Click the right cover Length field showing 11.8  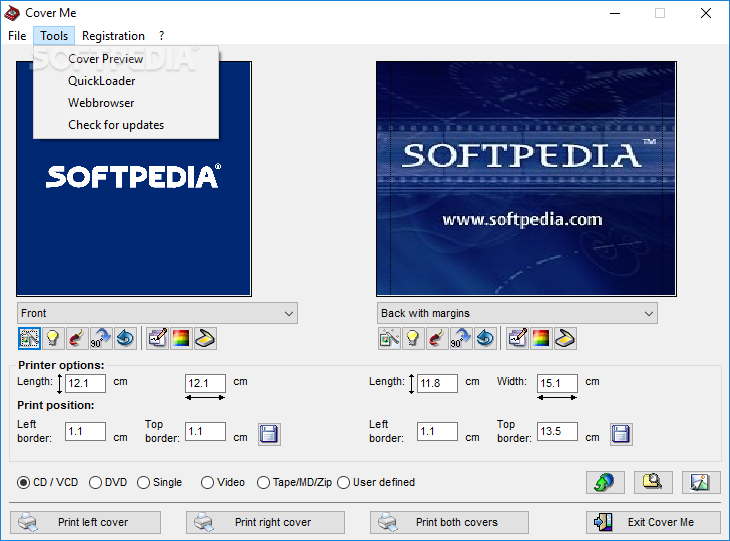pyautogui.click(x=437, y=383)
